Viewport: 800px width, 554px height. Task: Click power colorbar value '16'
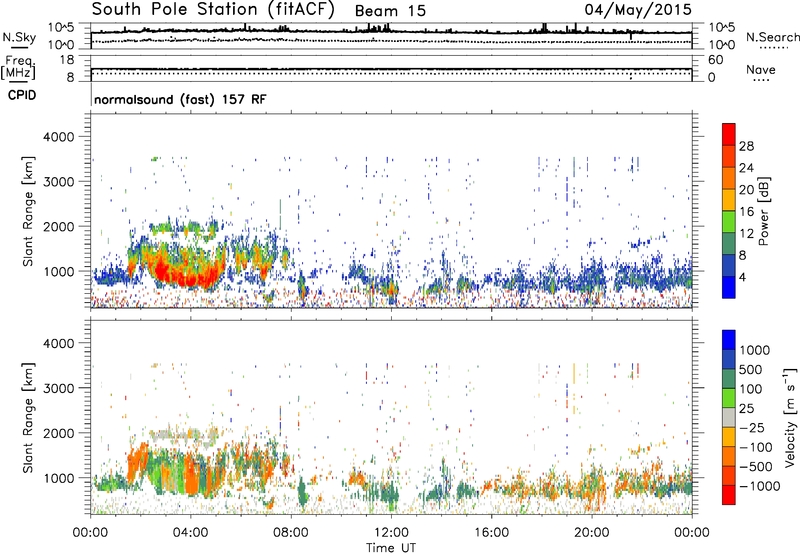pos(746,212)
